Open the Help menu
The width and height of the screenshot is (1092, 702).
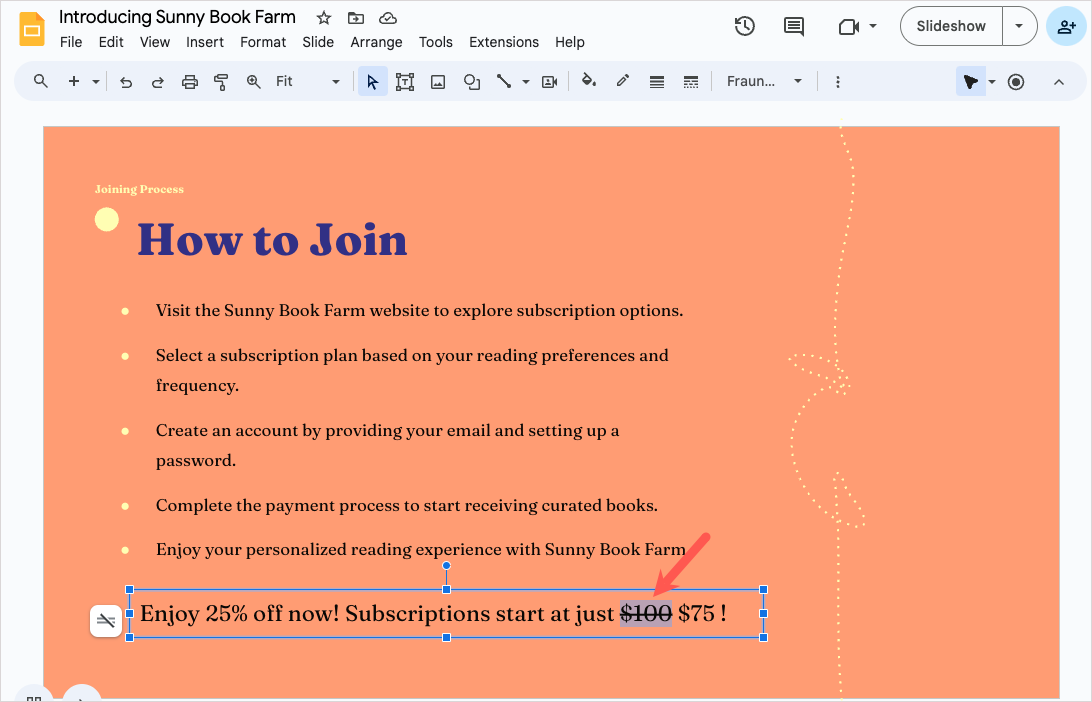pyautogui.click(x=570, y=42)
